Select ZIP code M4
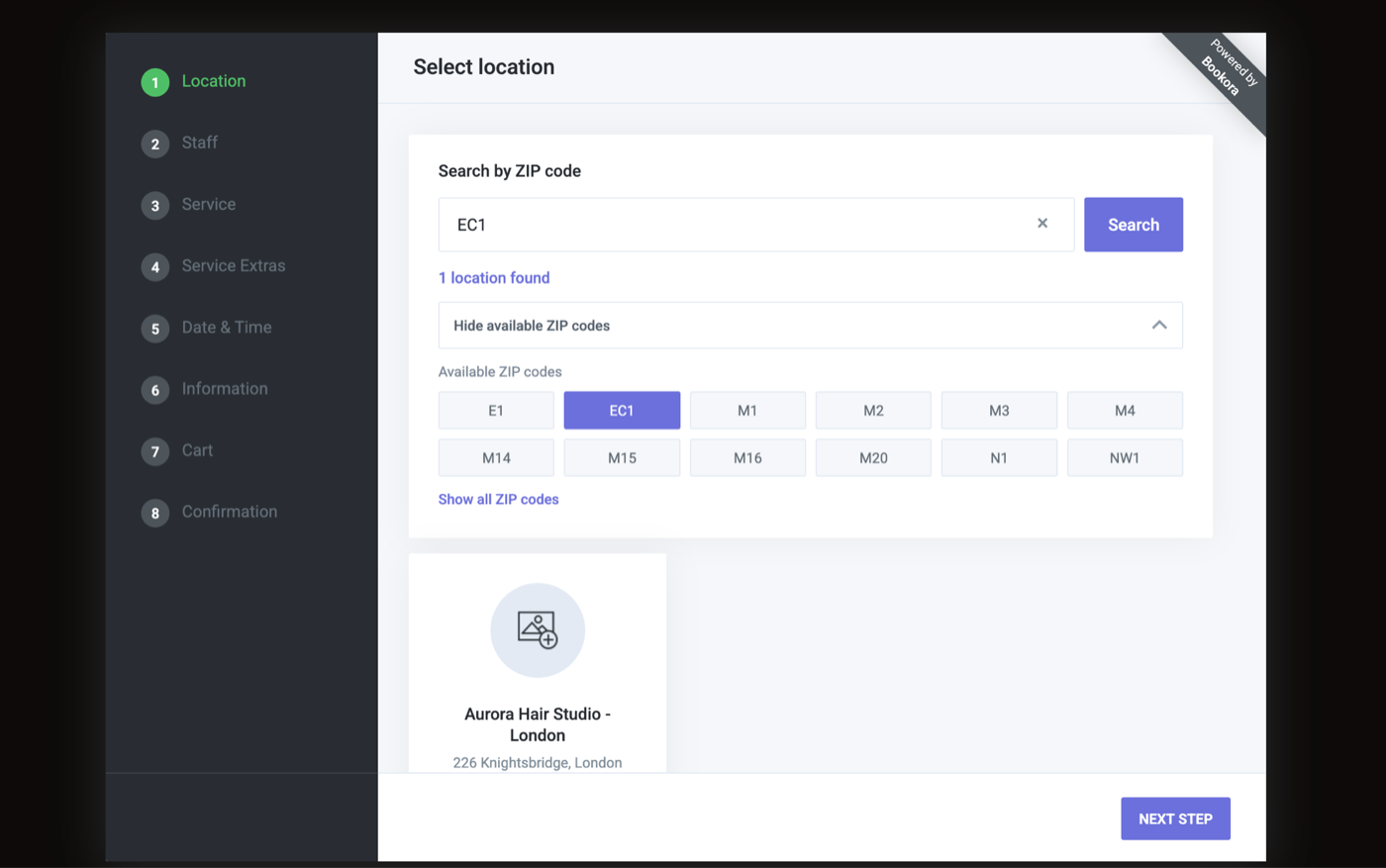This screenshot has height=868, width=1386. click(x=1125, y=411)
